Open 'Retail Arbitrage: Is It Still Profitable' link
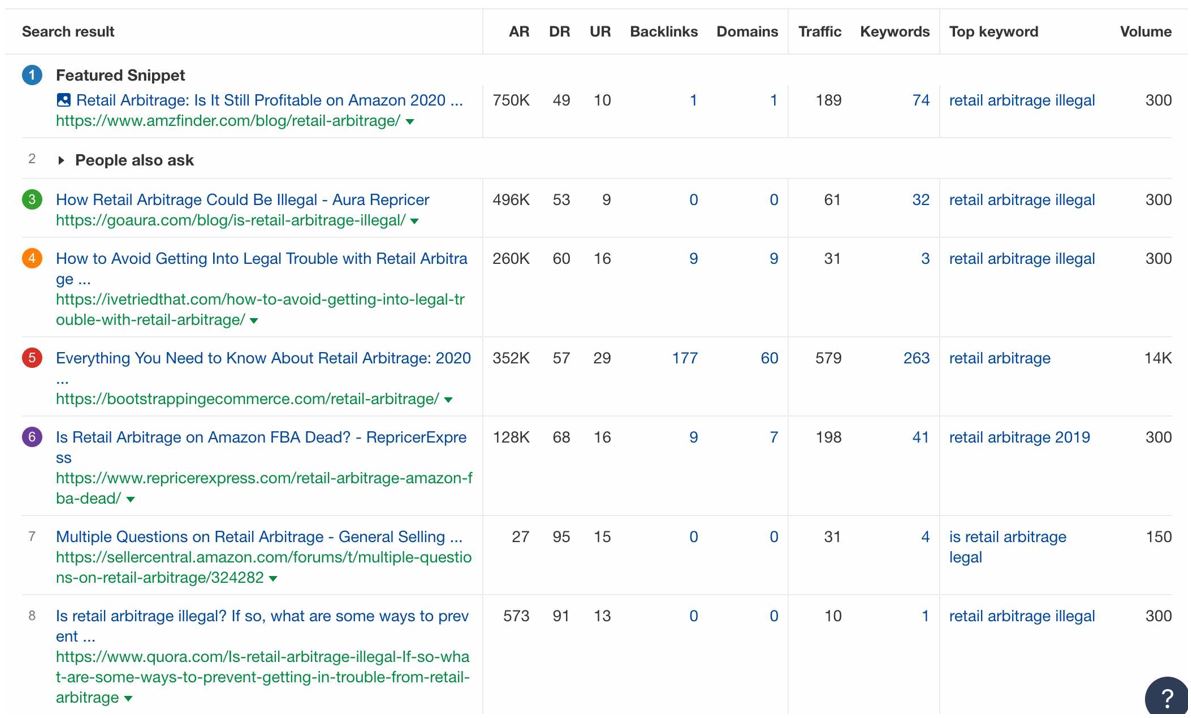The width and height of the screenshot is (1191, 718). click(x=269, y=100)
